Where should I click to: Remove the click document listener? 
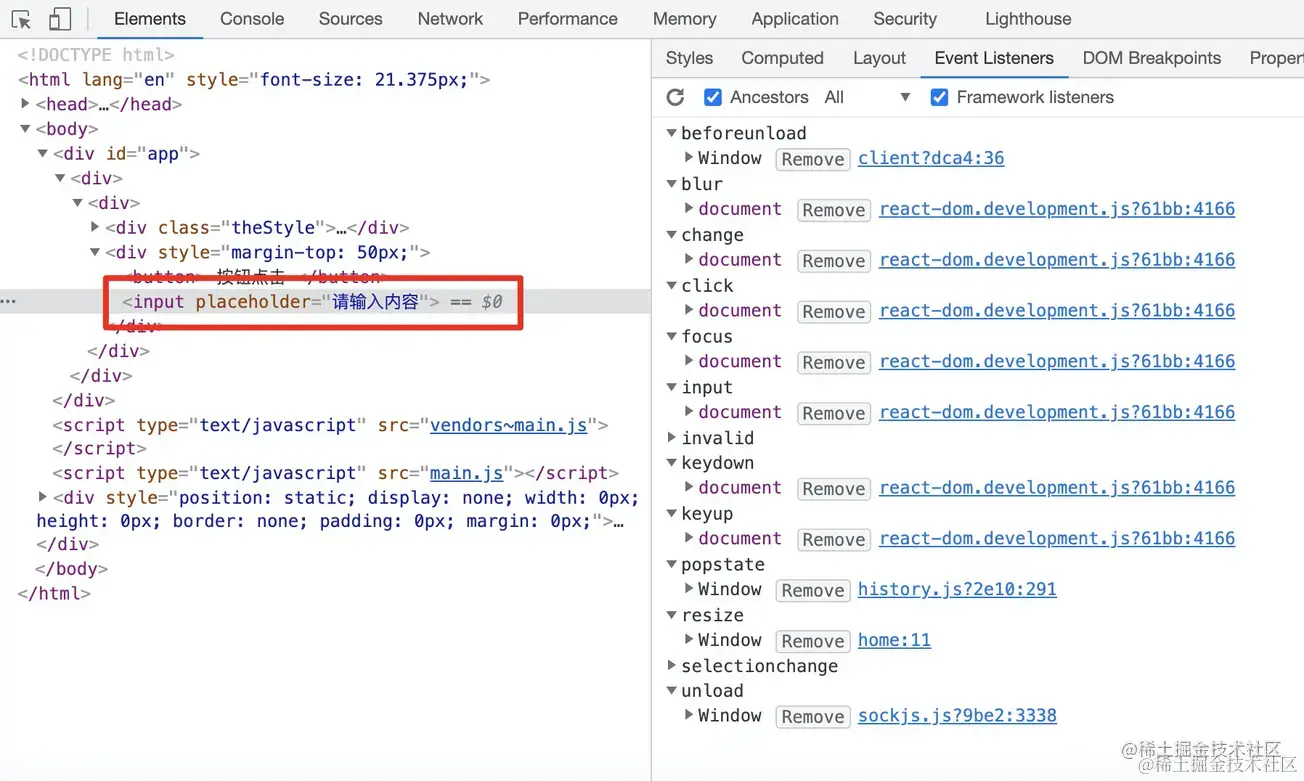click(x=834, y=311)
